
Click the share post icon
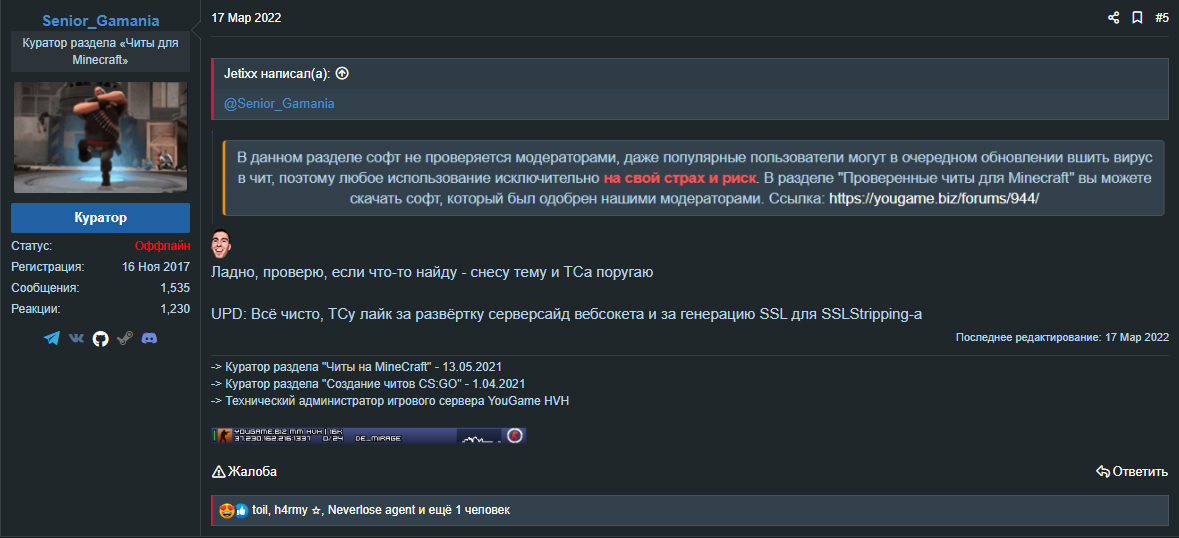(1114, 17)
